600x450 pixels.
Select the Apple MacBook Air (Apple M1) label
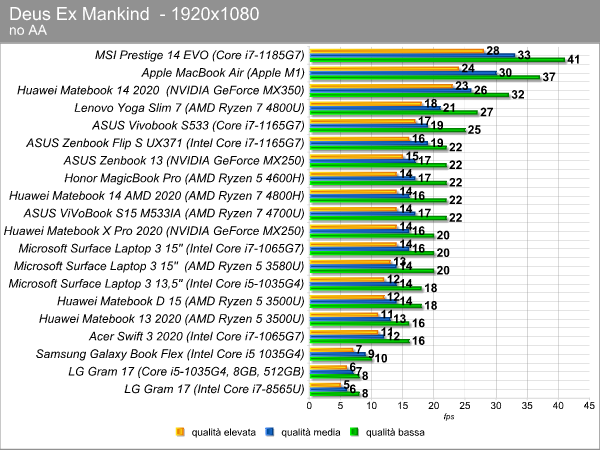[x=223, y=73]
